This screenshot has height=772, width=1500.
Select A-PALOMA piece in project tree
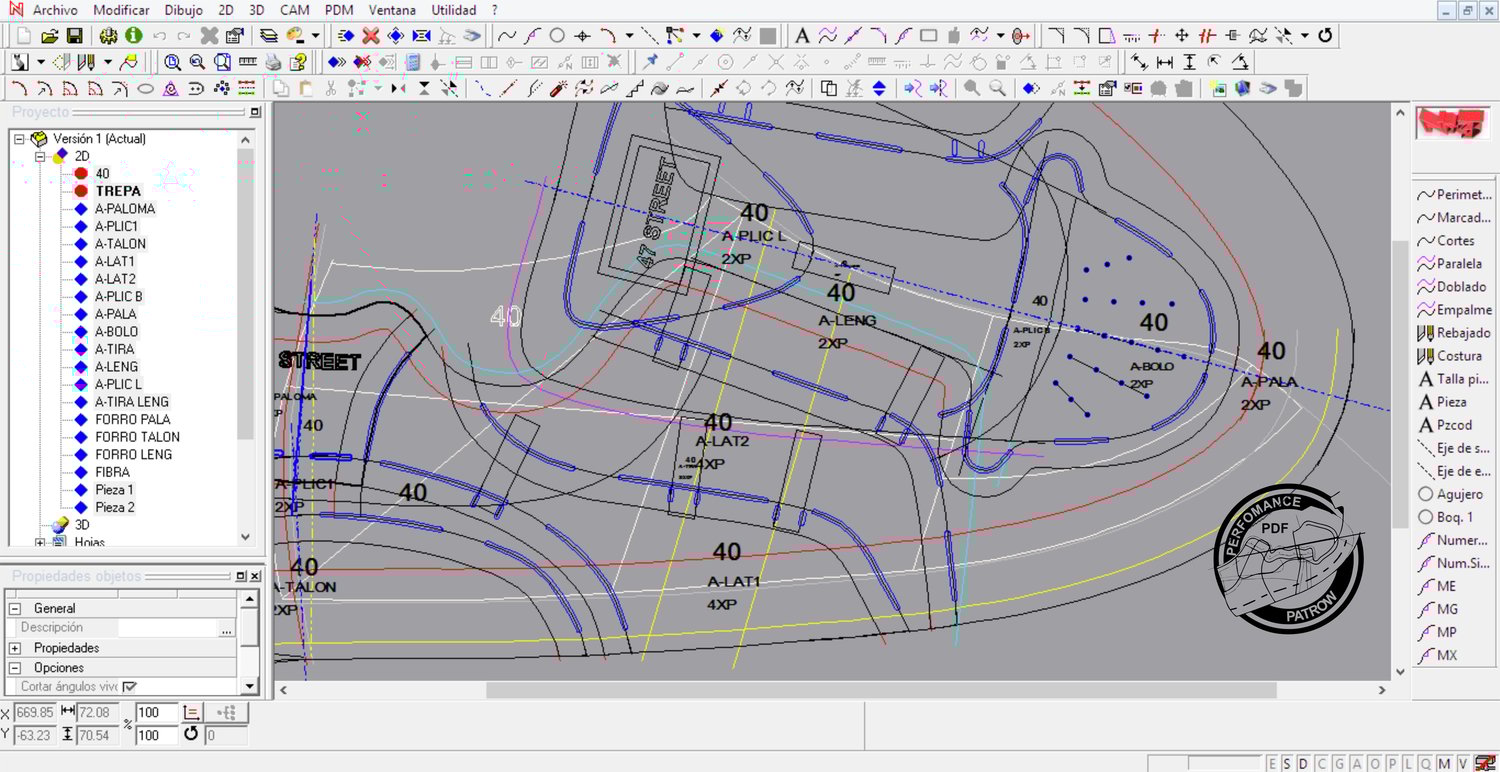pyautogui.click(x=125, y=209)
